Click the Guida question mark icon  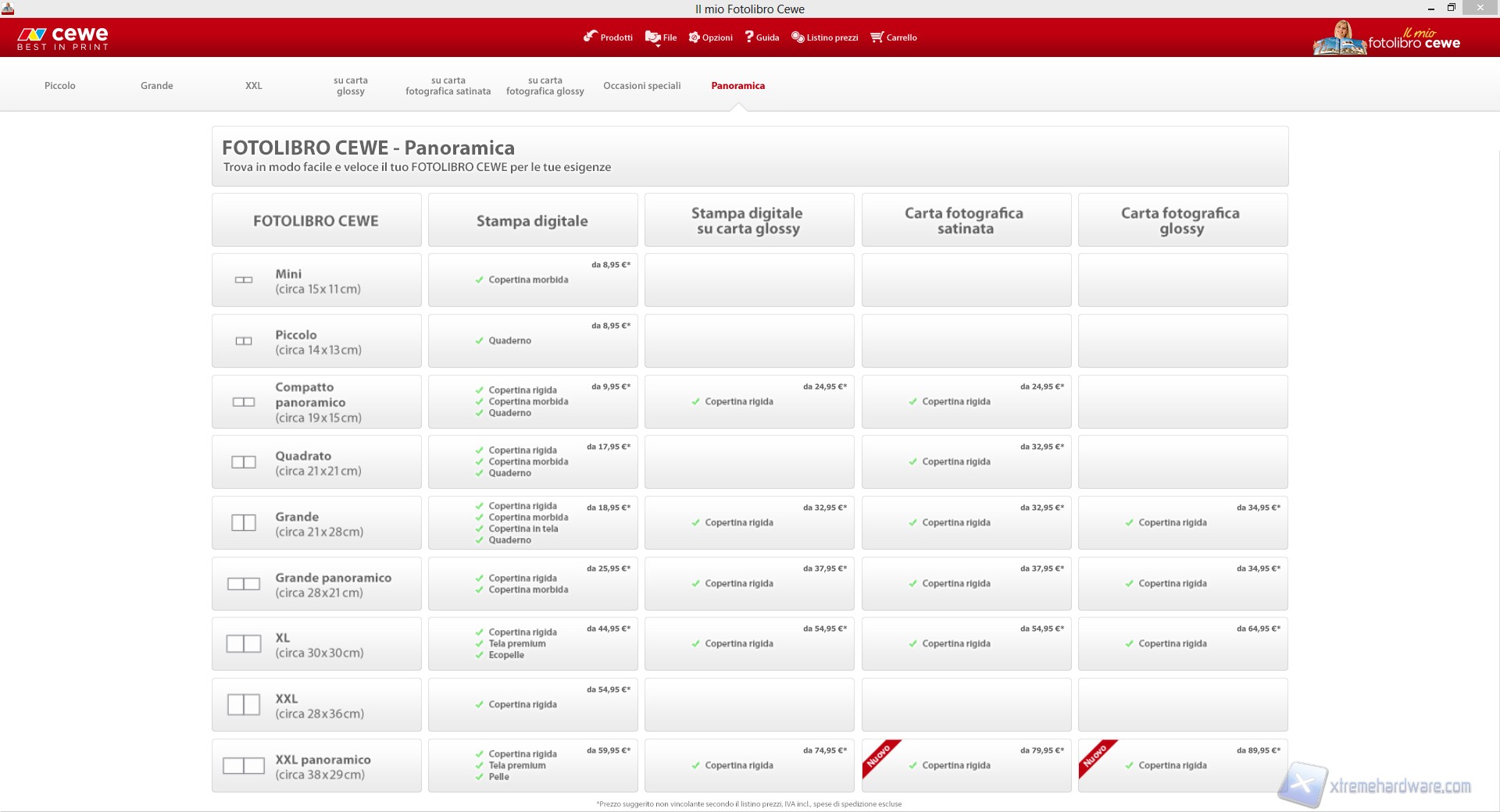tap(749, 37)
